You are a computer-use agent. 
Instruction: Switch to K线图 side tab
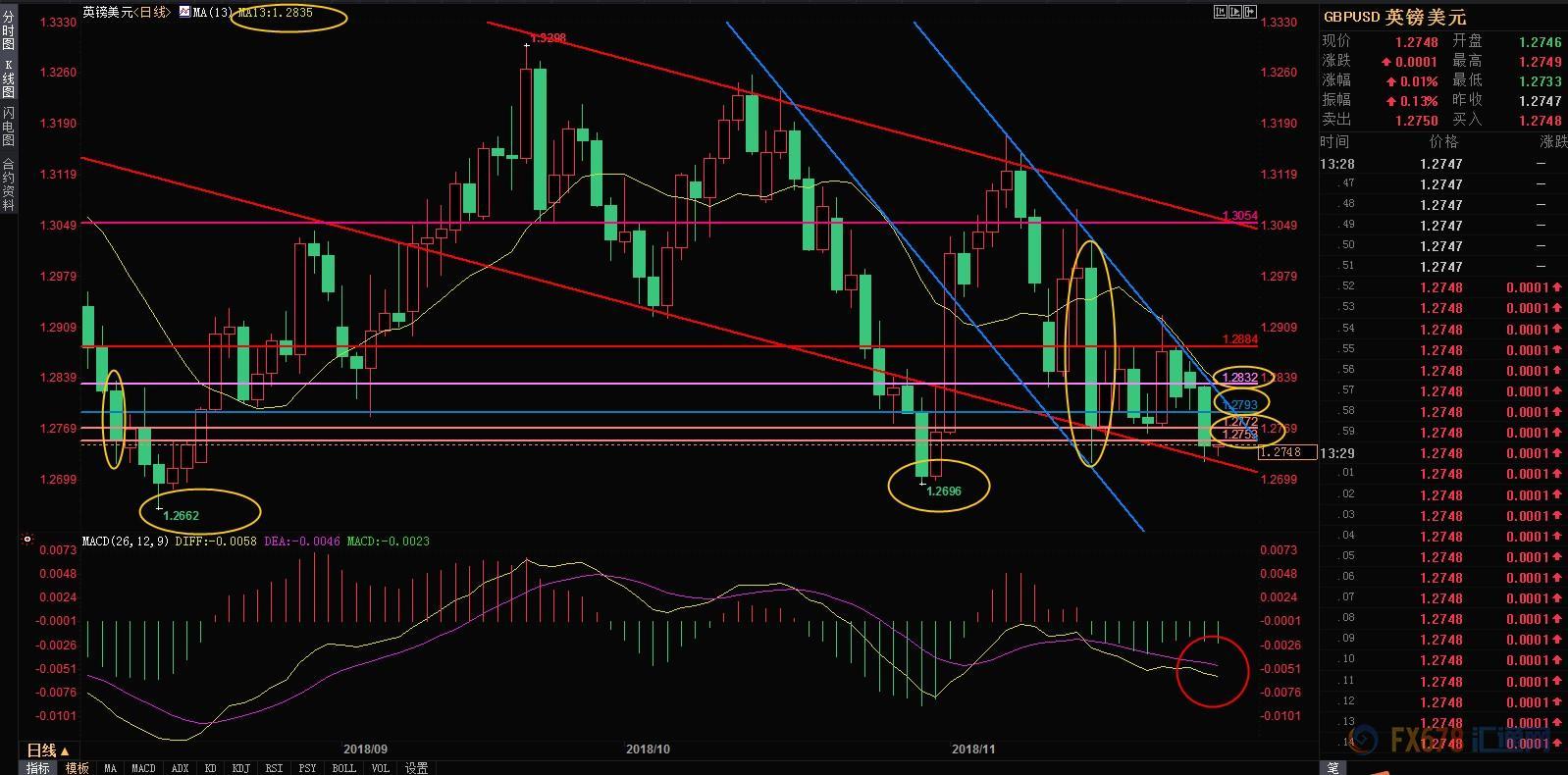coord(8,77)
